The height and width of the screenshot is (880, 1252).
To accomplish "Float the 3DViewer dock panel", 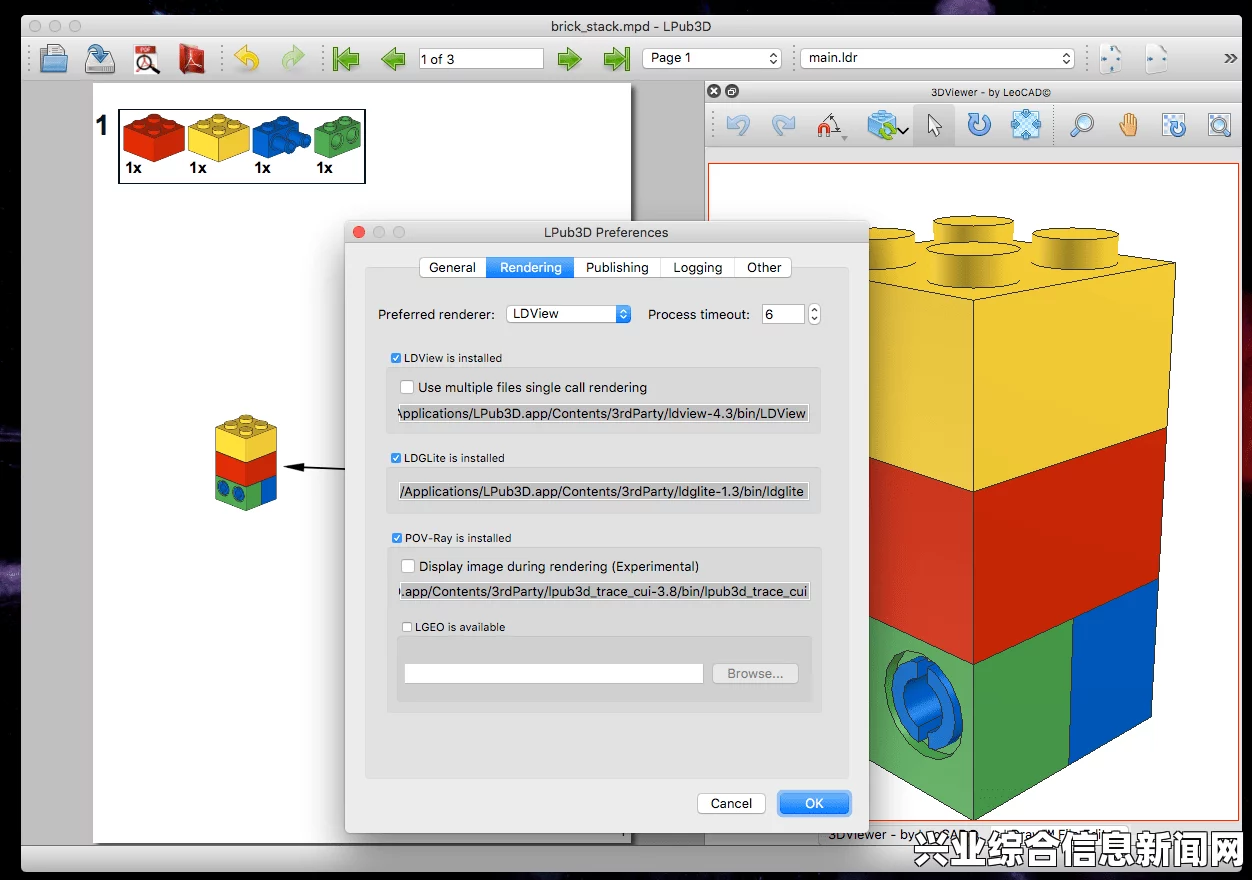I will click(x=731, y=91).
